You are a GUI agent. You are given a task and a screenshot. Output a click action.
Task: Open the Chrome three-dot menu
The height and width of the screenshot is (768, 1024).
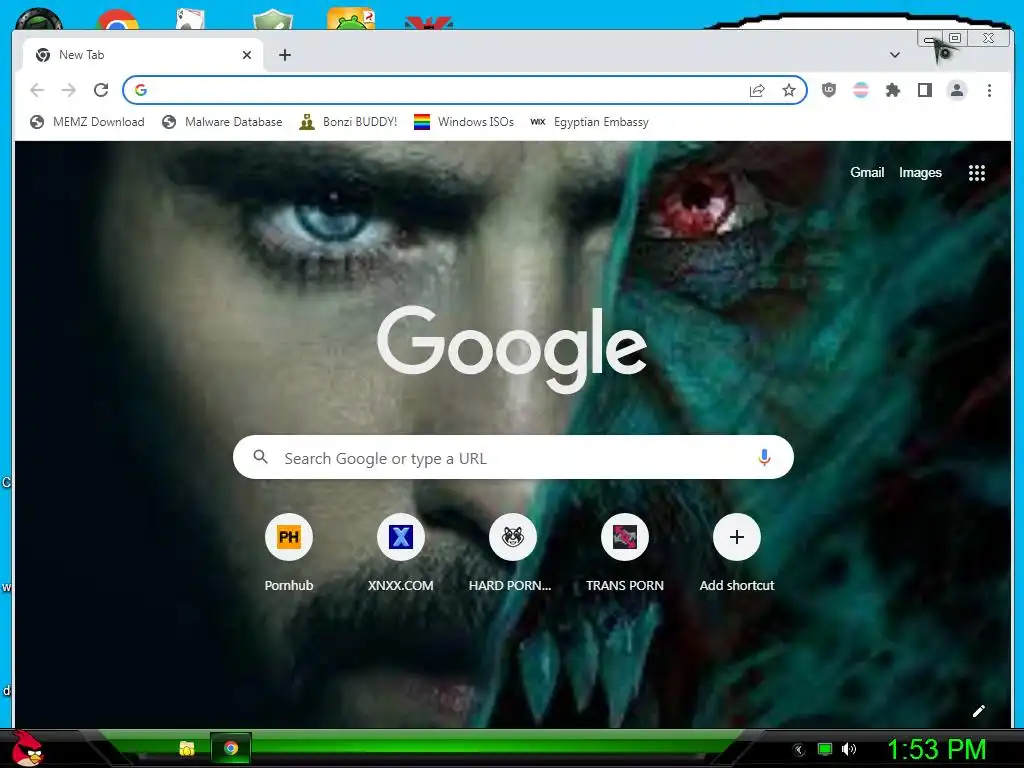(989, 90)
